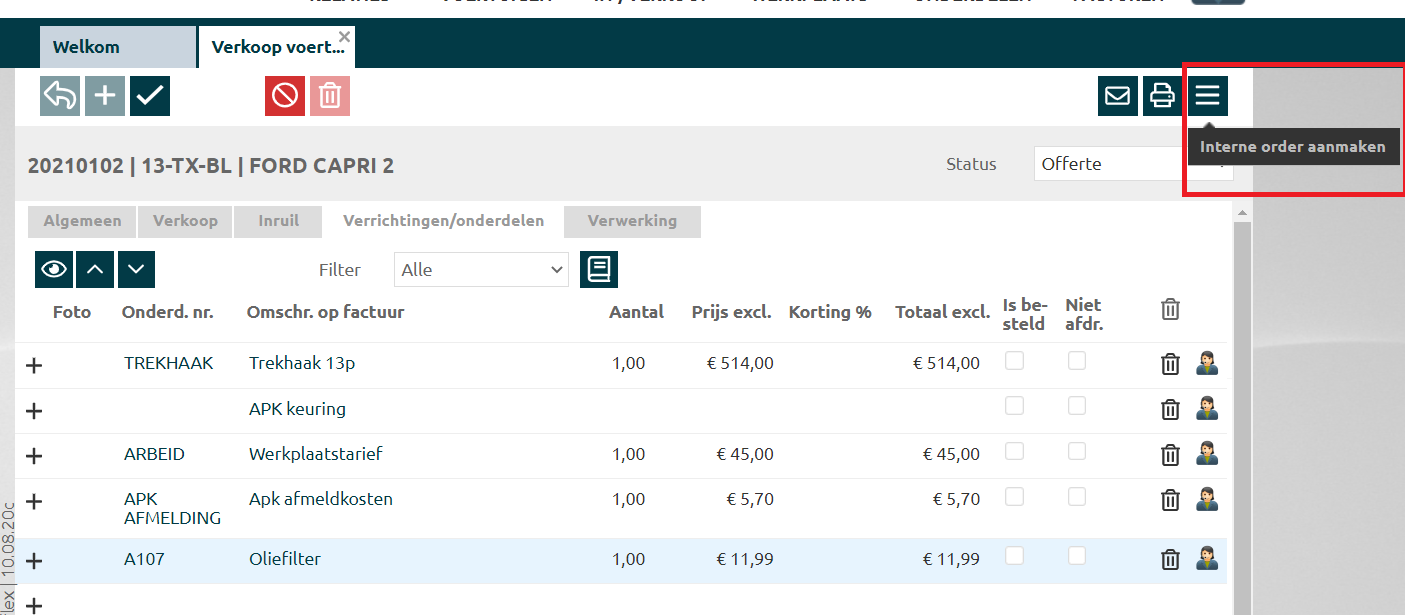Open the hamburger menu icon
This screenshot has height=615, width=1405.
pyautogui.click(x=1208, y=96)
